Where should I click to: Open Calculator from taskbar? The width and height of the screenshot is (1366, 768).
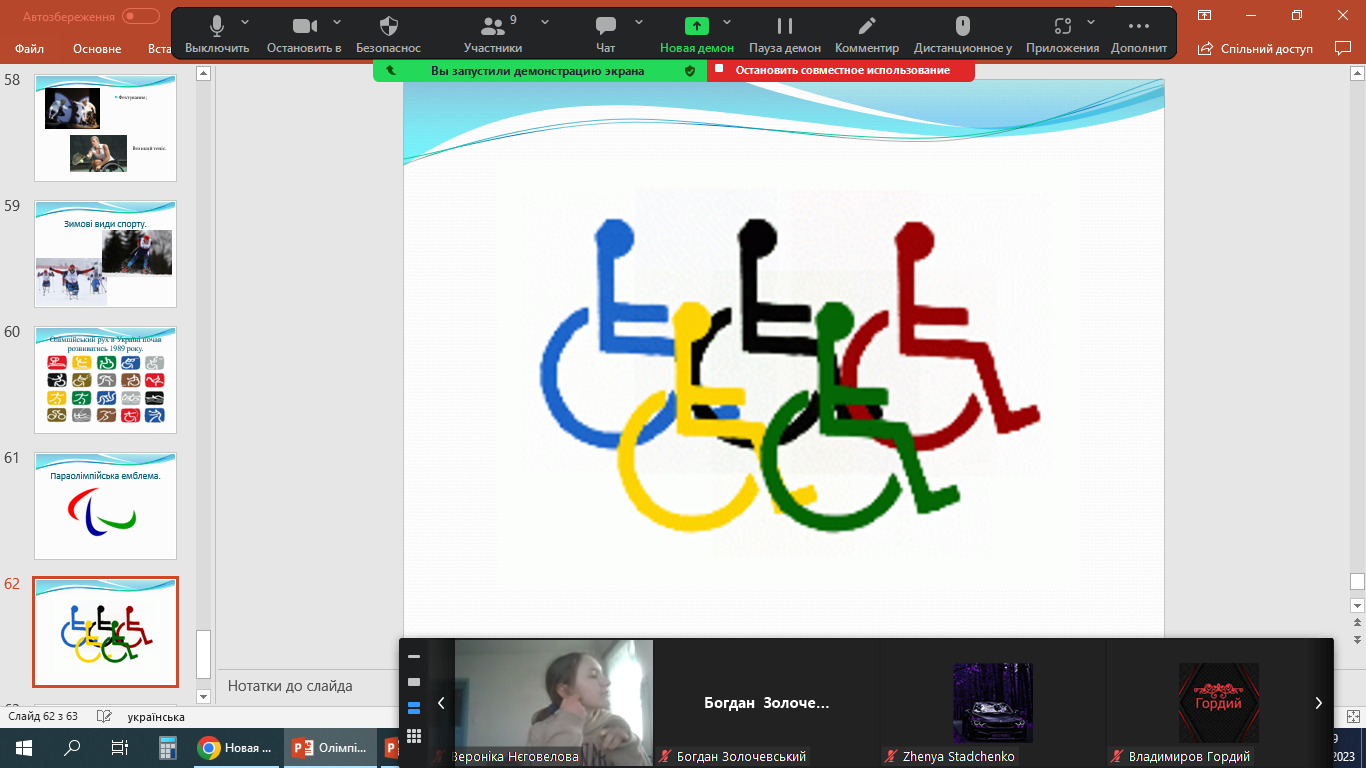(x=168, y=747)
